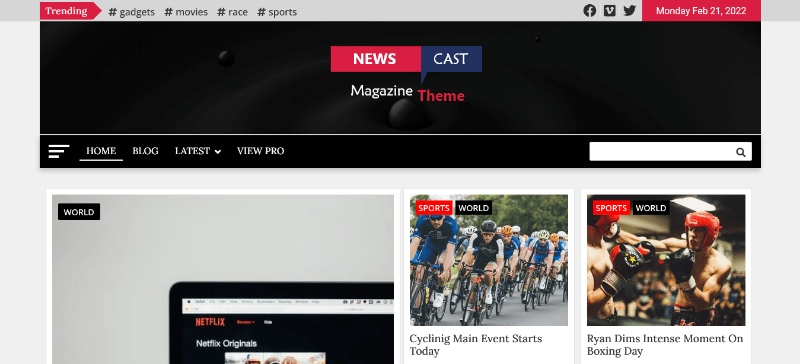
Task: Go to the HOME menu item
Action: tap(101, 151)
